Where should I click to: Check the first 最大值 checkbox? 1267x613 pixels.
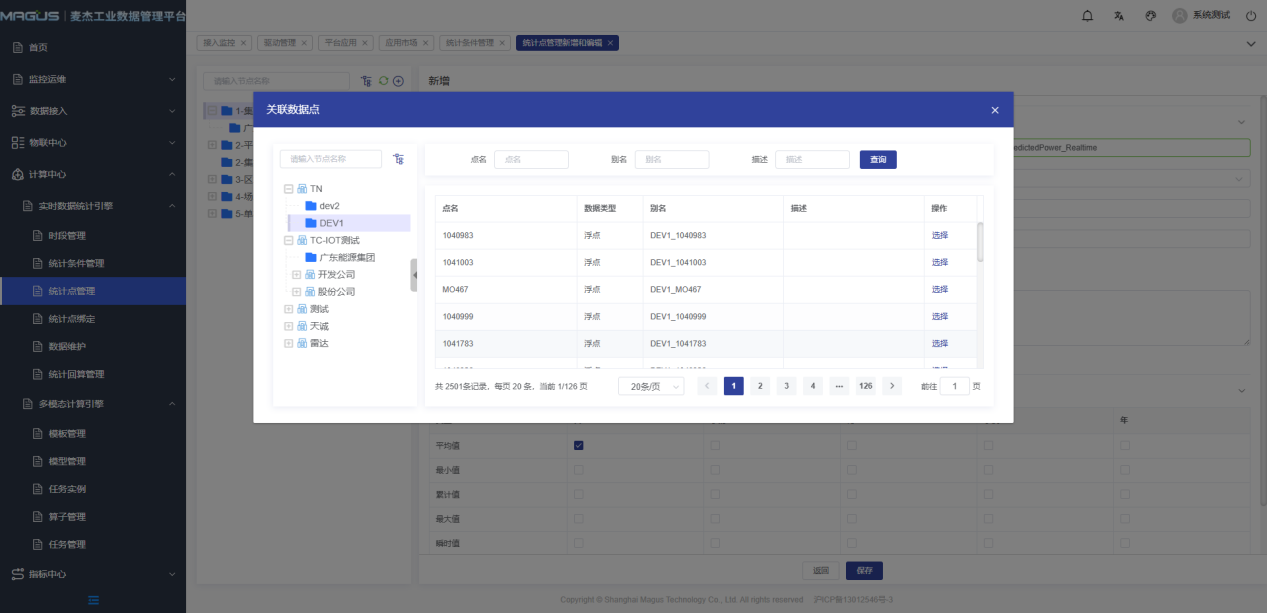578,518
